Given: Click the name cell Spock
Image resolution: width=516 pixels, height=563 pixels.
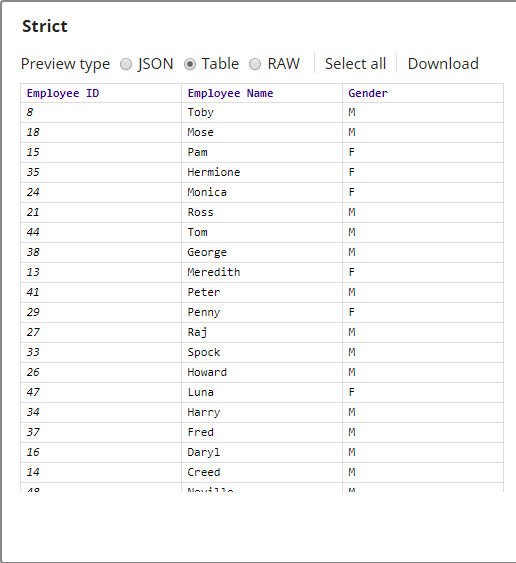Looking at the screenshot, I should click(262, 353).
